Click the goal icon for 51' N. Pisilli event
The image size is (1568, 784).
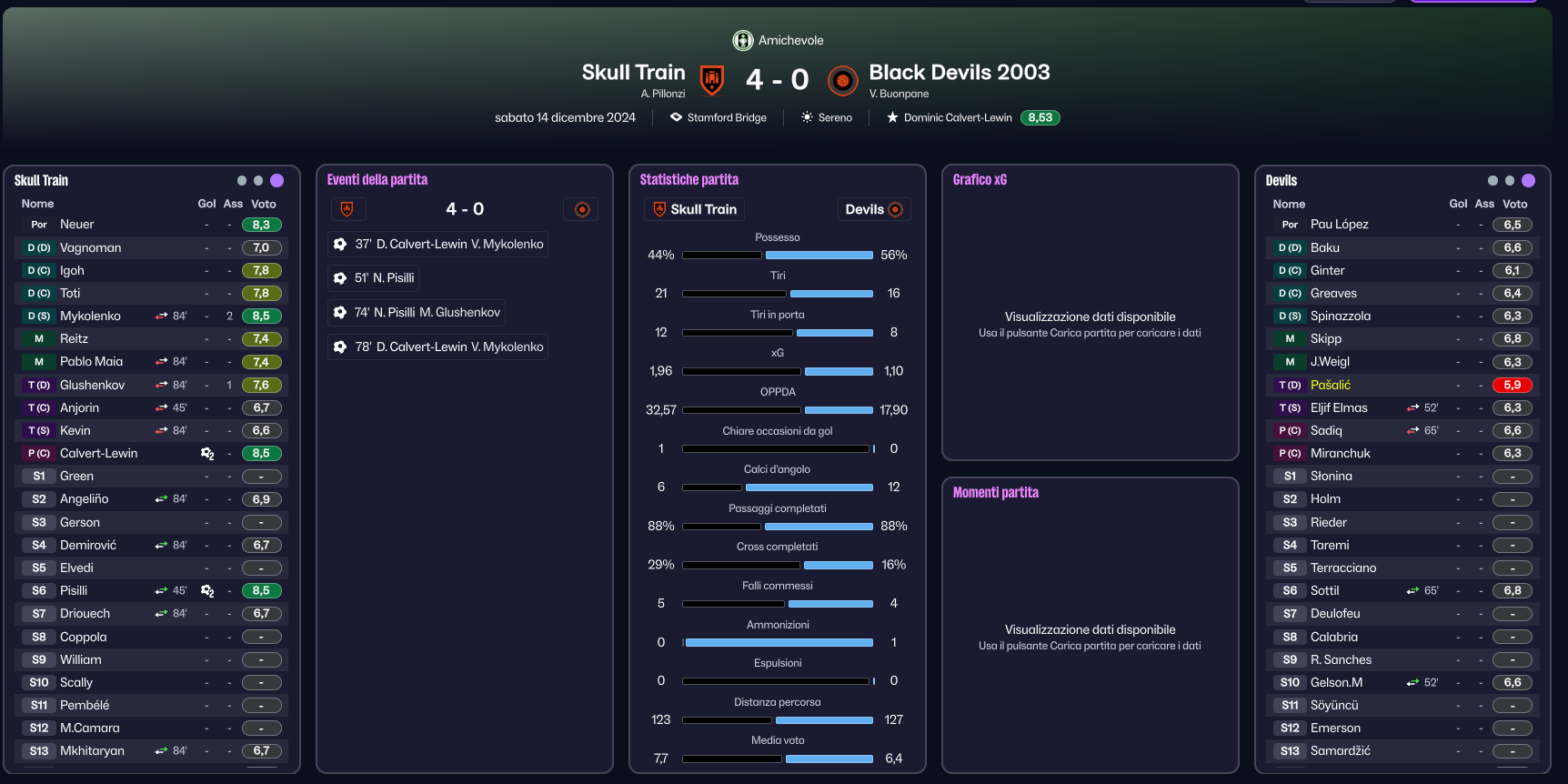[340, 278]
